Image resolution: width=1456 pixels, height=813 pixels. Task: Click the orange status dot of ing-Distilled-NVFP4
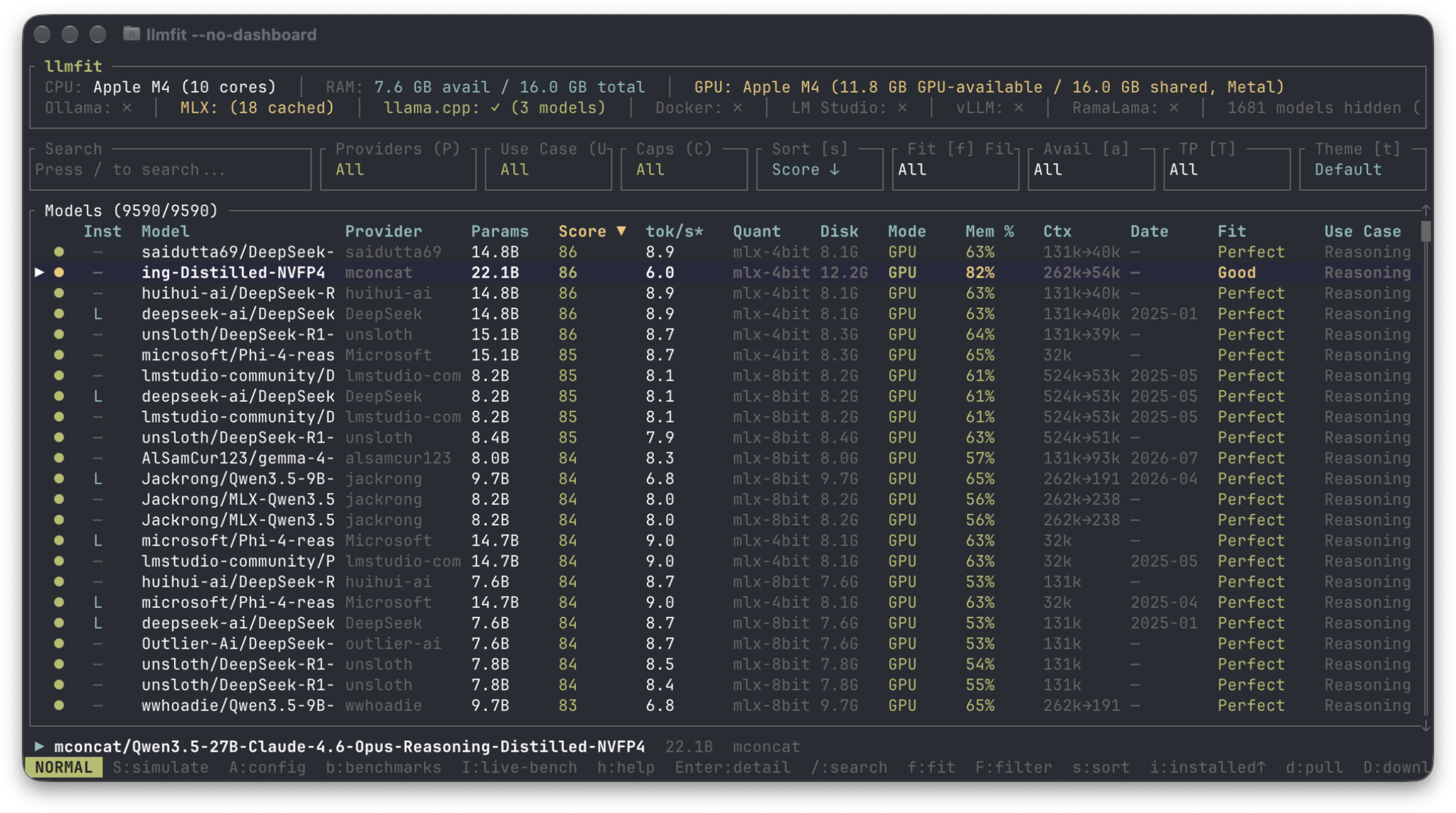pos(59,272)
